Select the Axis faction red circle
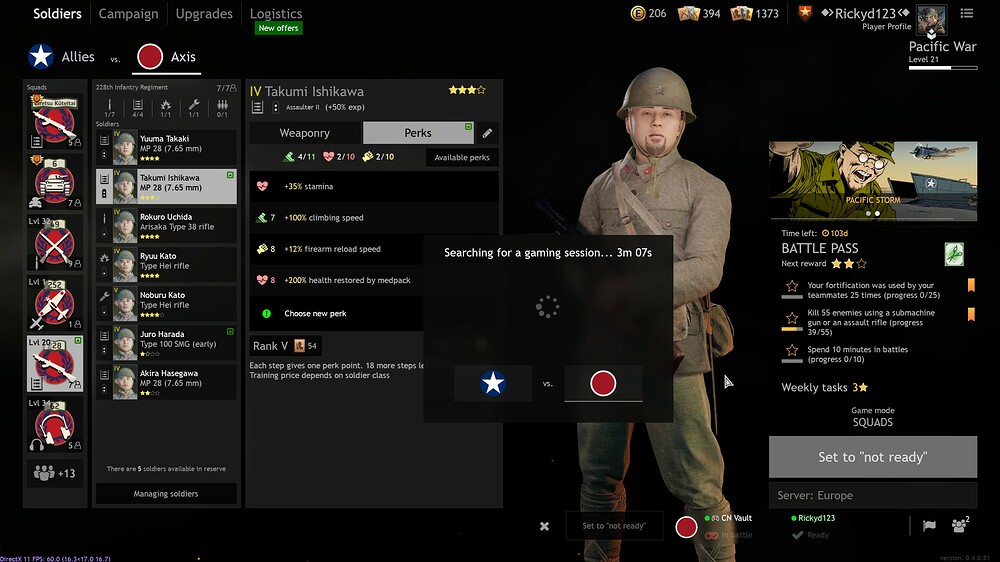1000x562 pixels. [x=150, y=57]
